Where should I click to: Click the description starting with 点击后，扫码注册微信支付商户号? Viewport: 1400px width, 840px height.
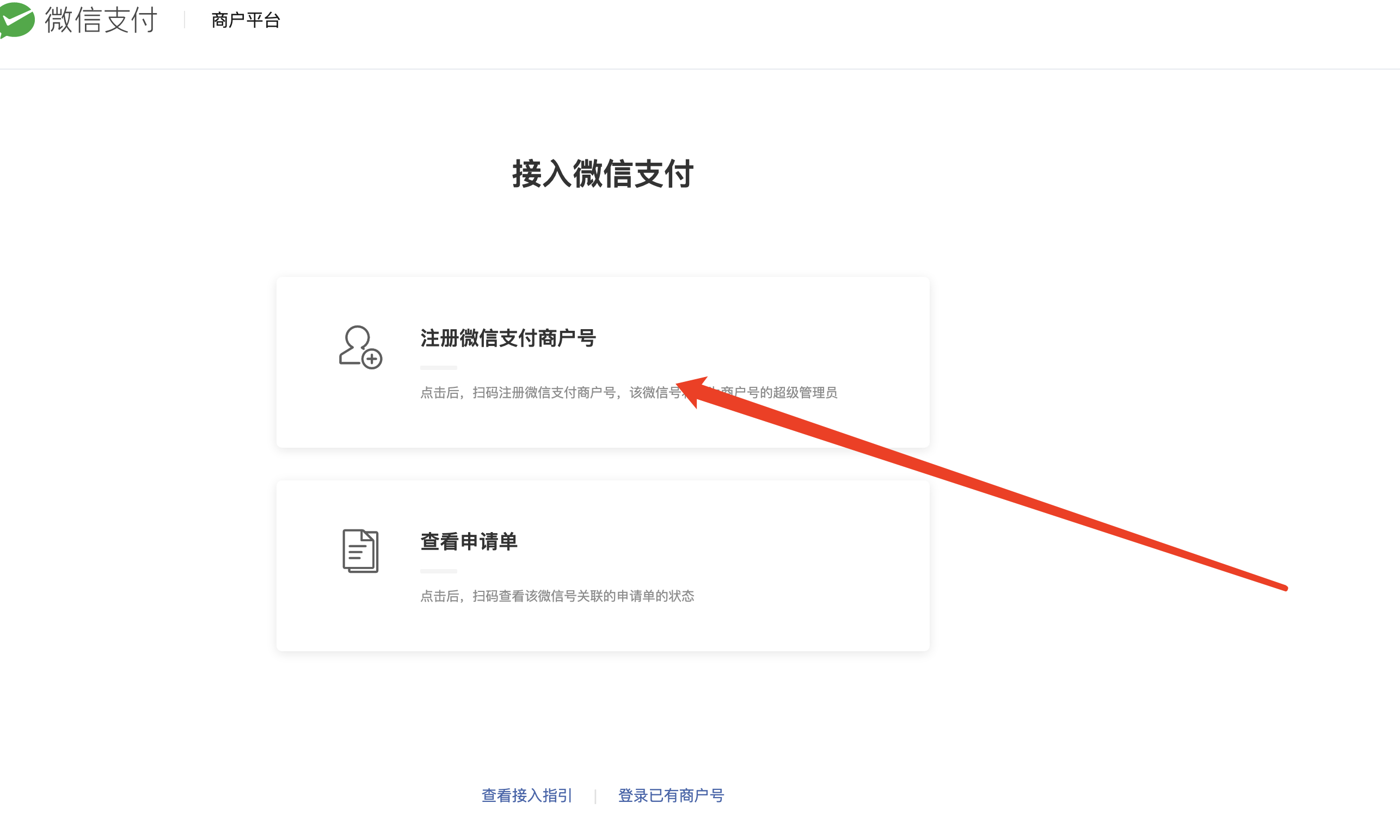click(x=629, y=392)
